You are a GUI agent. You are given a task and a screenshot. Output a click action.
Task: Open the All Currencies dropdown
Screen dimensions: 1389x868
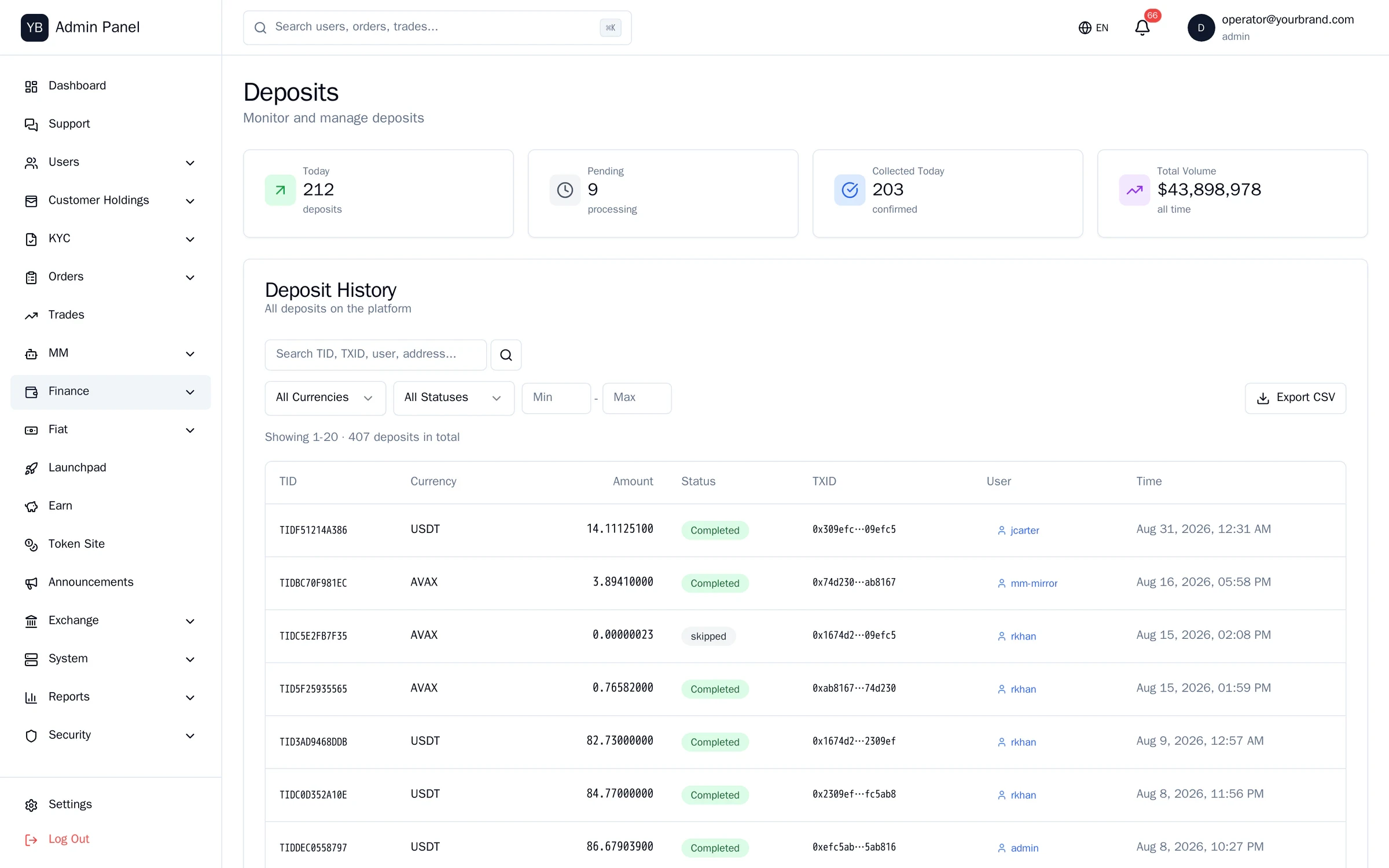pos(325,398)
